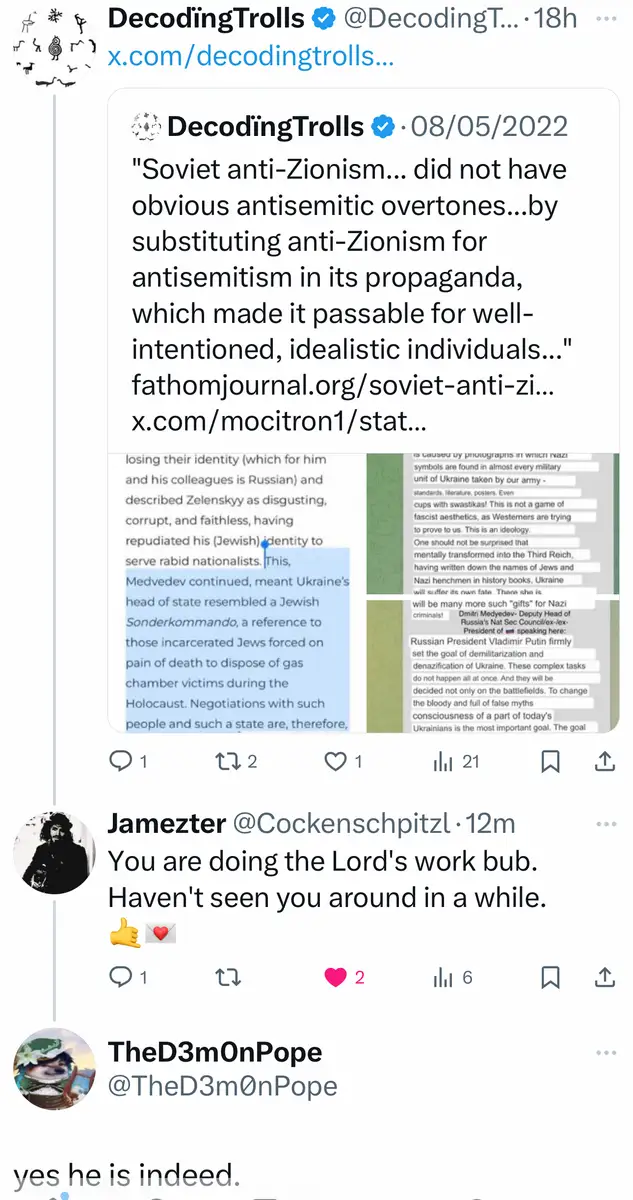
Task: Open more options for TheD3m0nPope's post
Action: tap(606, 1053)
